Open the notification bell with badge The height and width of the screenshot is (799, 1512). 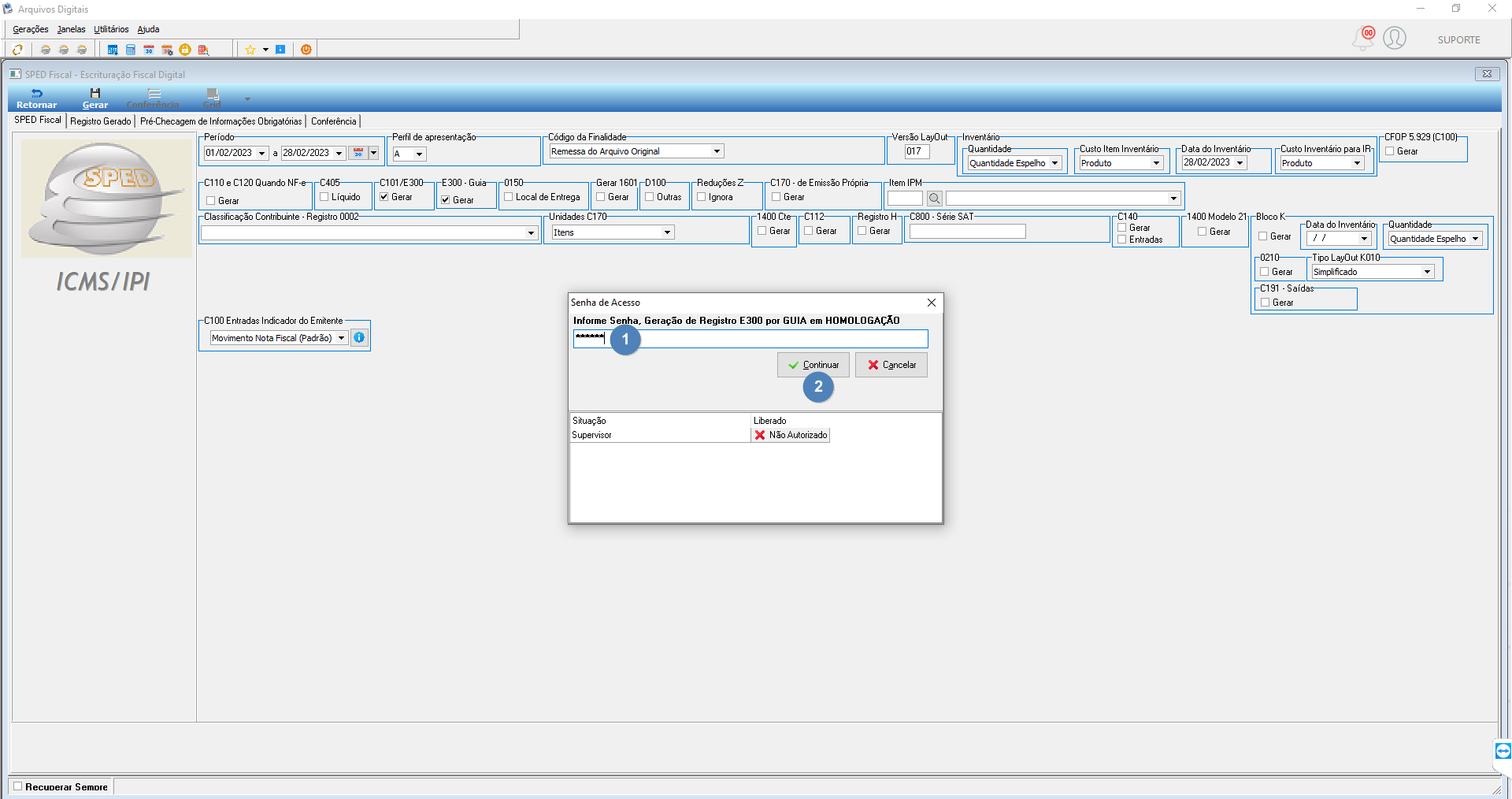[1364, 38]
